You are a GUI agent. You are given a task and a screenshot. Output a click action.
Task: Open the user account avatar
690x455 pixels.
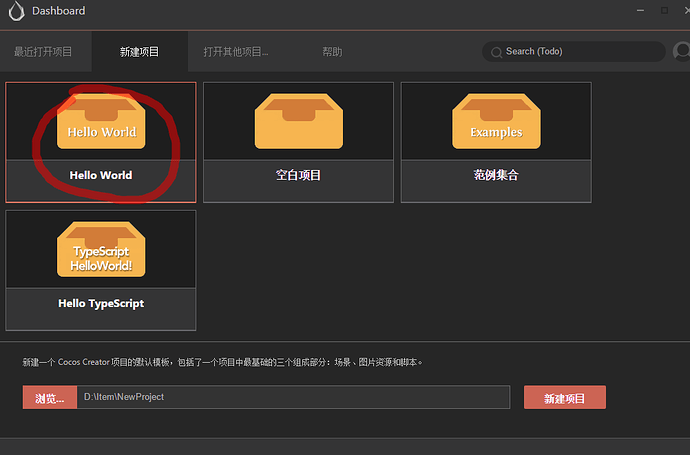coord(682,51)
